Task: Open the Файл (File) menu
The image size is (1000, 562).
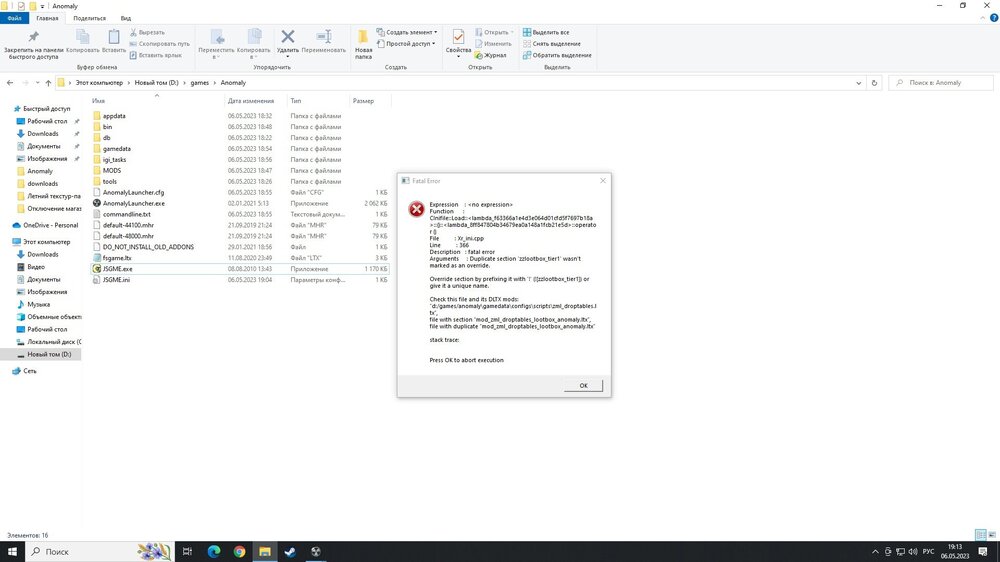Action: pos(14,18)
